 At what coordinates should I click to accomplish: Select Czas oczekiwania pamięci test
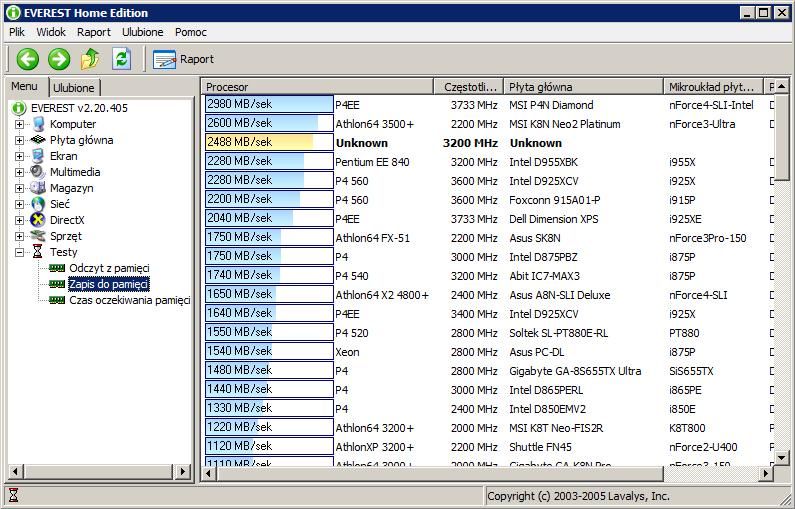click(129, 300)
